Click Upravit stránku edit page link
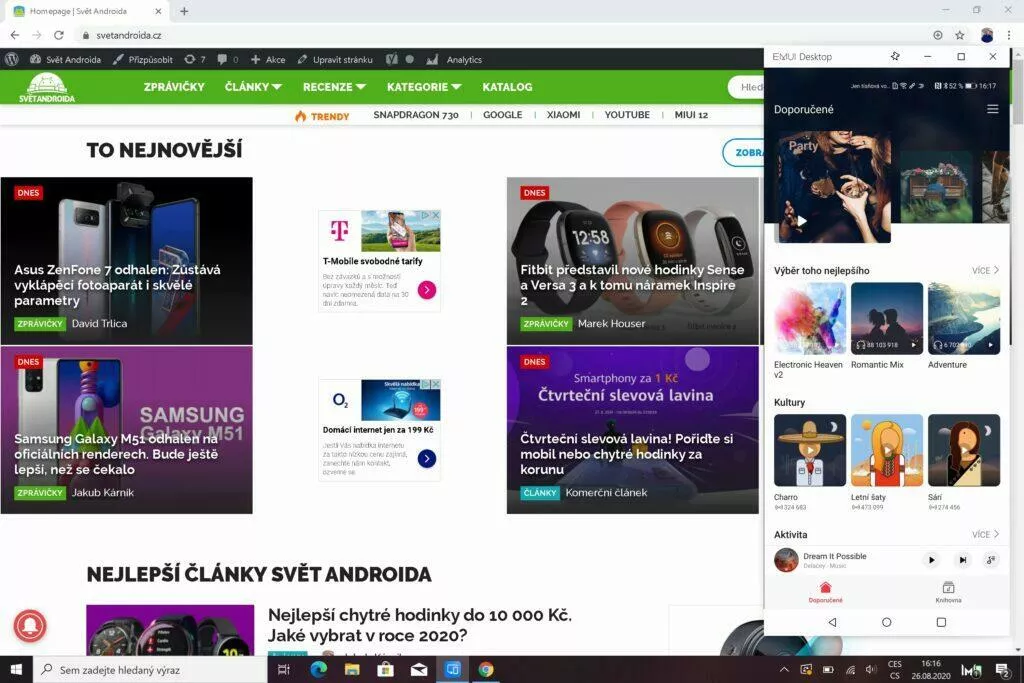1024x683 pixels. pos(335,59)
